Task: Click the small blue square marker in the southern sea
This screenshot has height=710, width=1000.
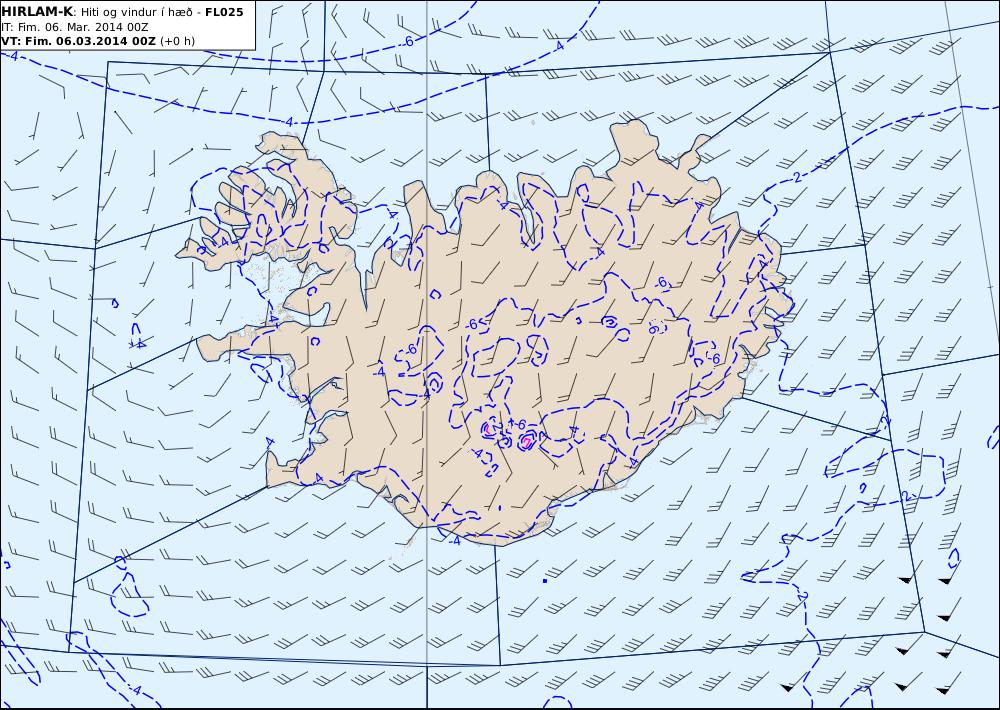Action: coord(545,581)
